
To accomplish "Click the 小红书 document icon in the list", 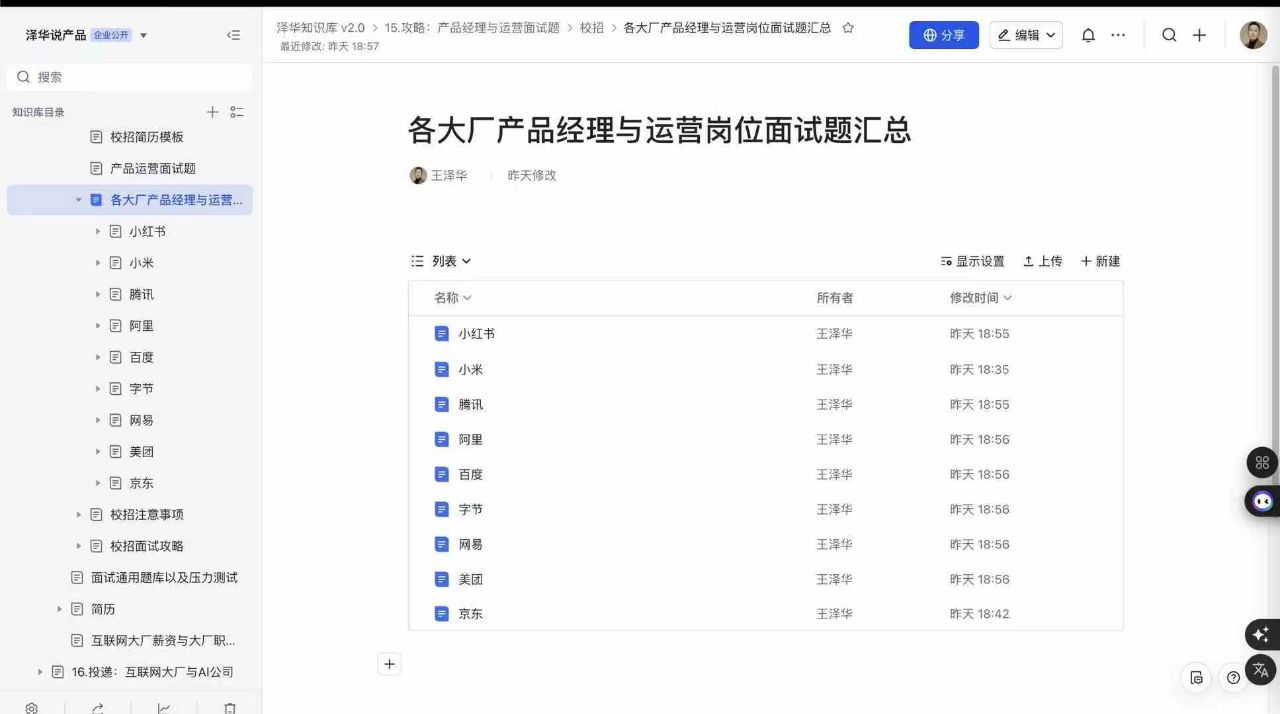I will pos(442,334).
